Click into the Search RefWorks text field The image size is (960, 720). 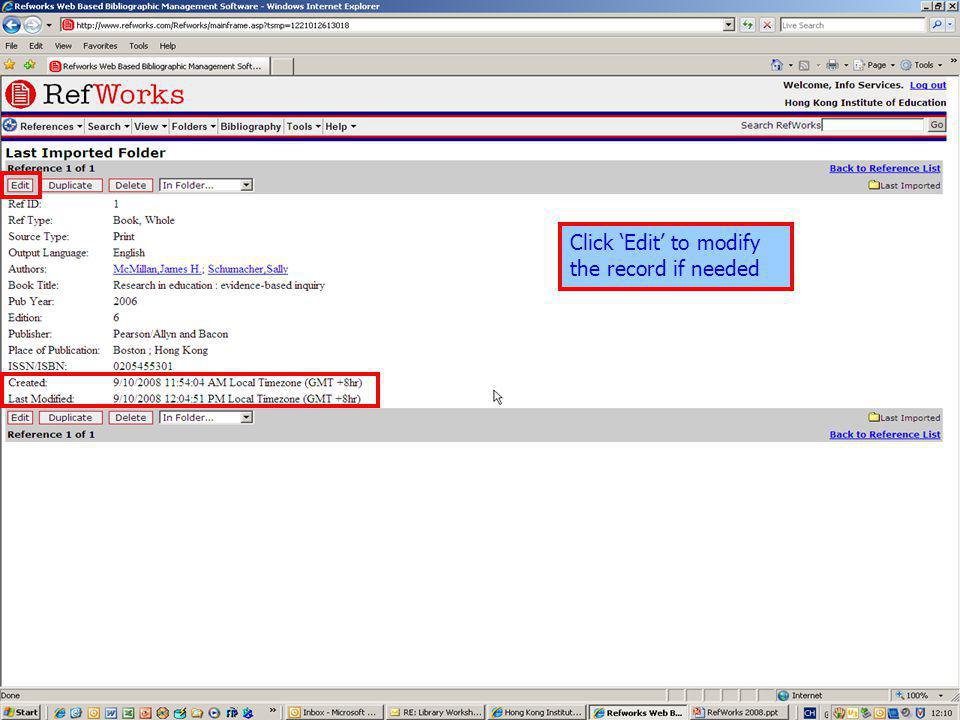pos(872,125)
